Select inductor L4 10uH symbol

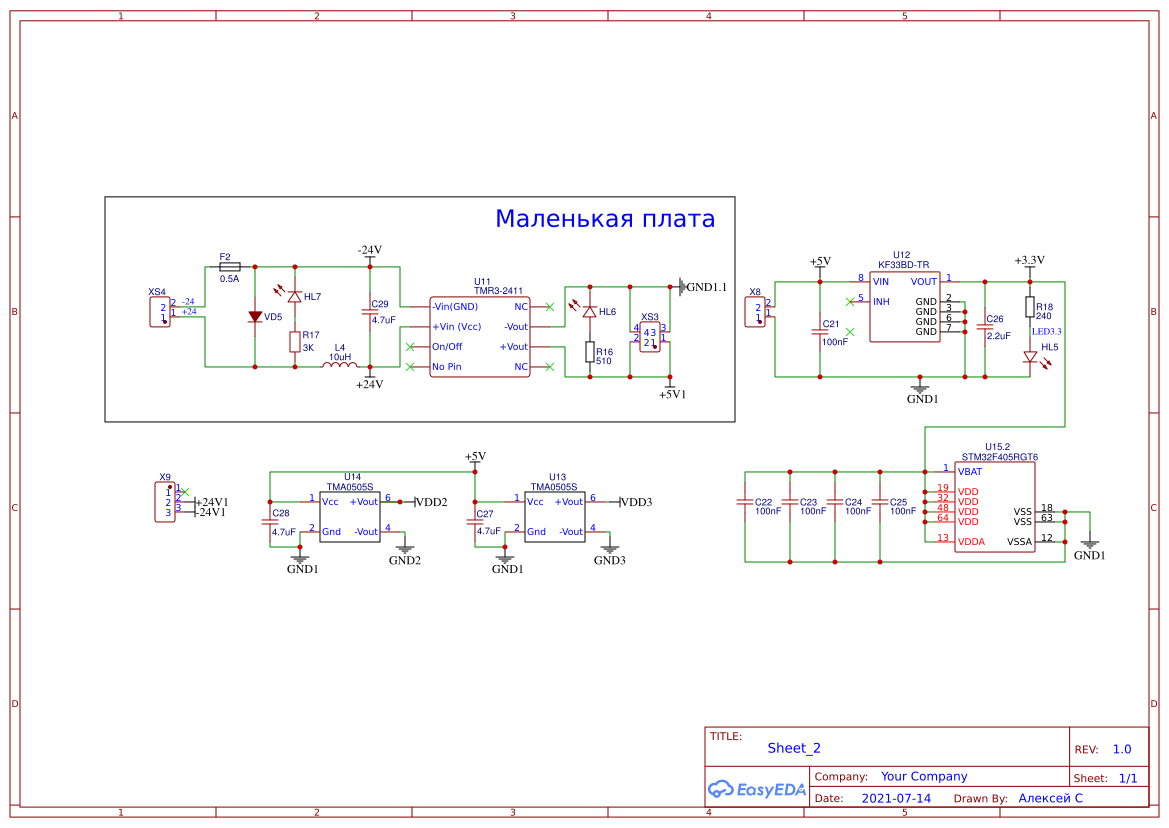coord(340,364)
